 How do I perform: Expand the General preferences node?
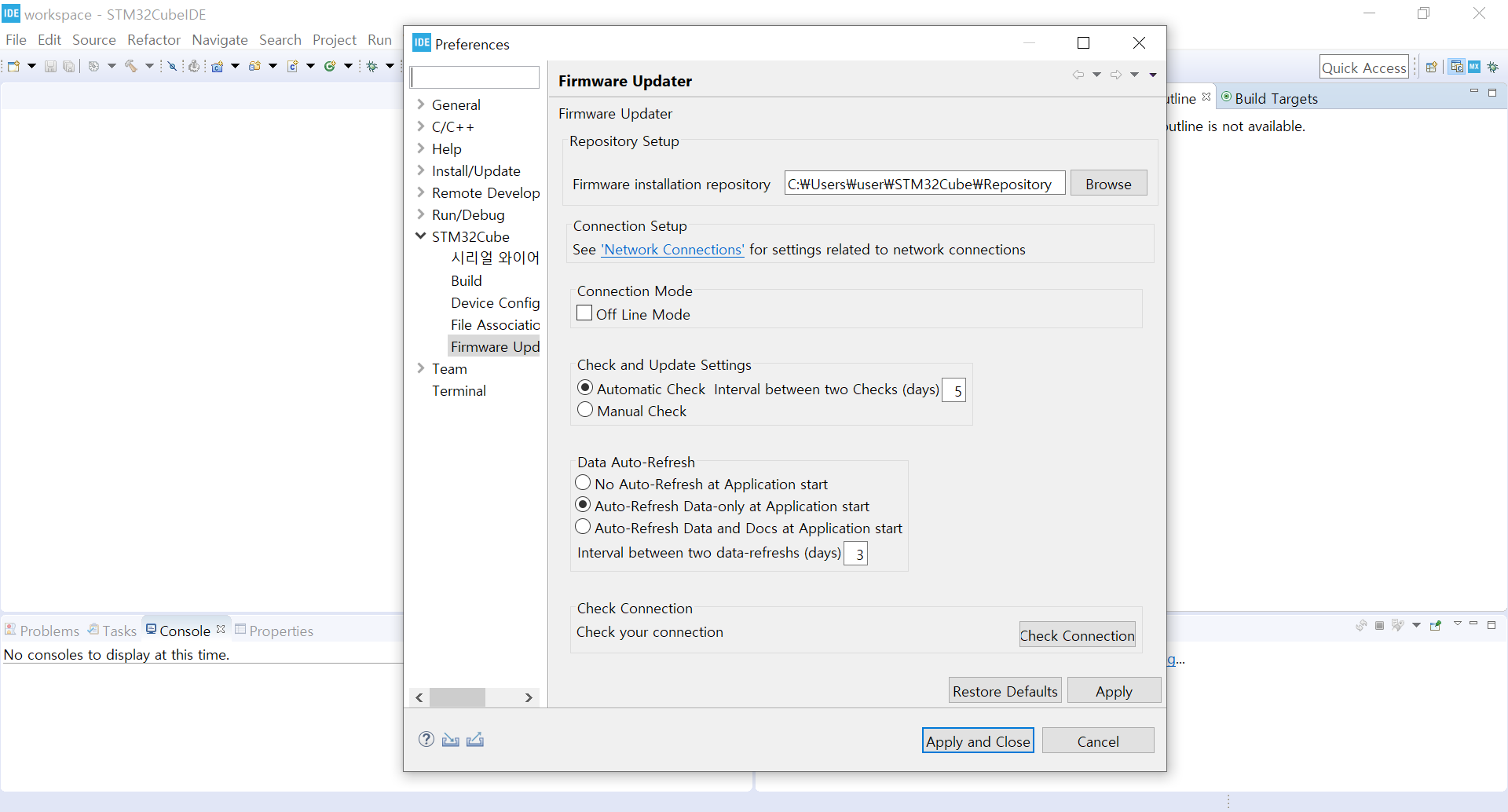point(421,104)
